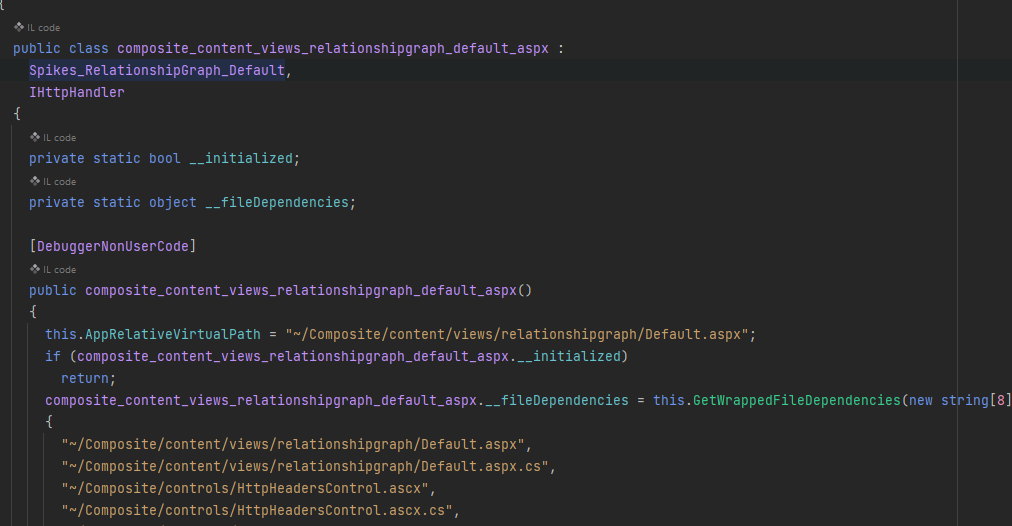The height and width of the screenshot is (526, 1012).
Task: Click the GetWrappedFileDependencies method call
Action: tap(796, 400)
